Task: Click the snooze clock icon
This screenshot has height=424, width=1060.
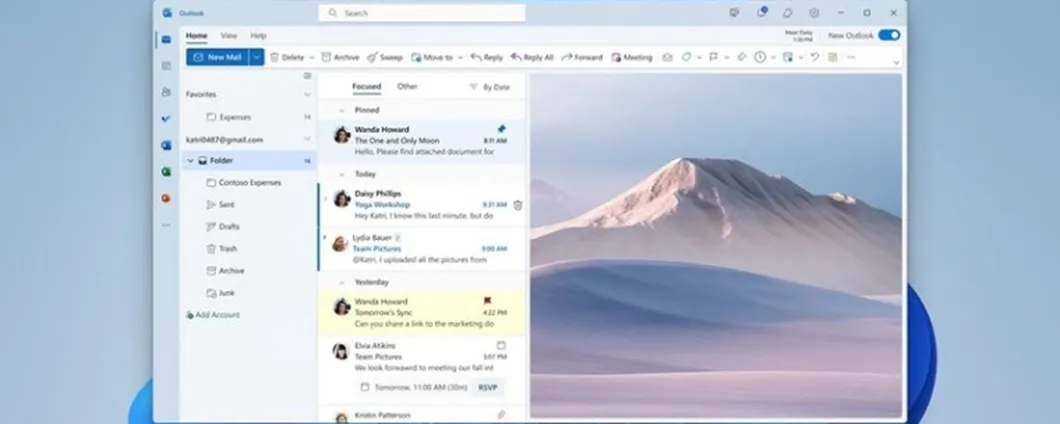Action: tap(760, 57)
